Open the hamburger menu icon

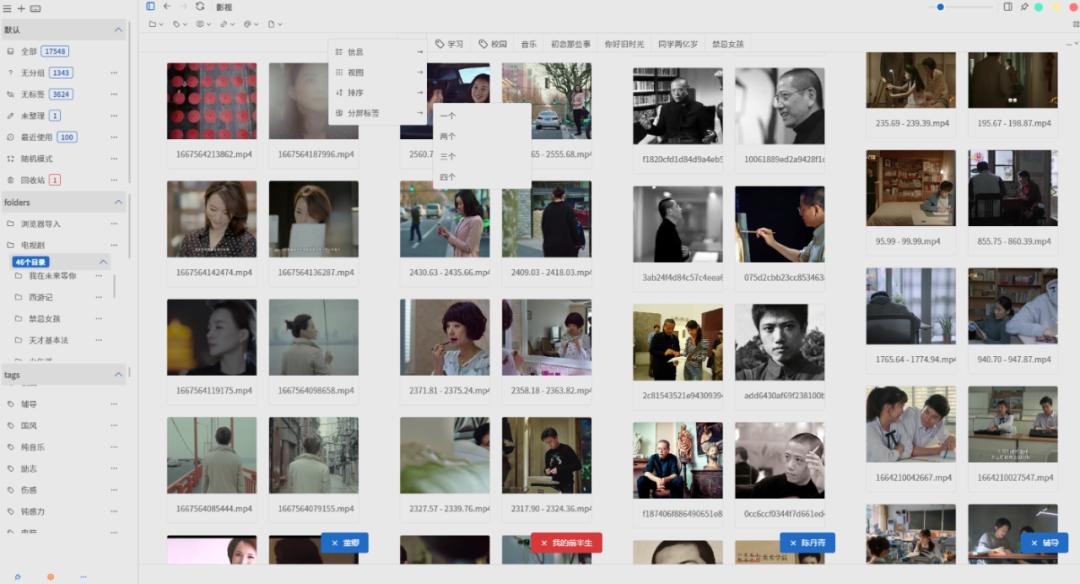(8, 8)
